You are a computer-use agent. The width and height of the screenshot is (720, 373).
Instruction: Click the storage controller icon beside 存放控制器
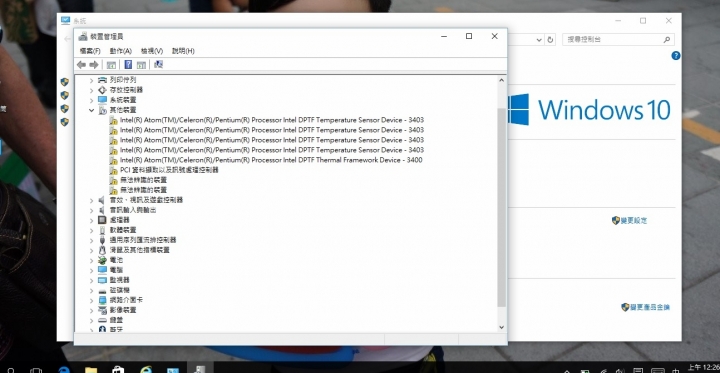102,90
